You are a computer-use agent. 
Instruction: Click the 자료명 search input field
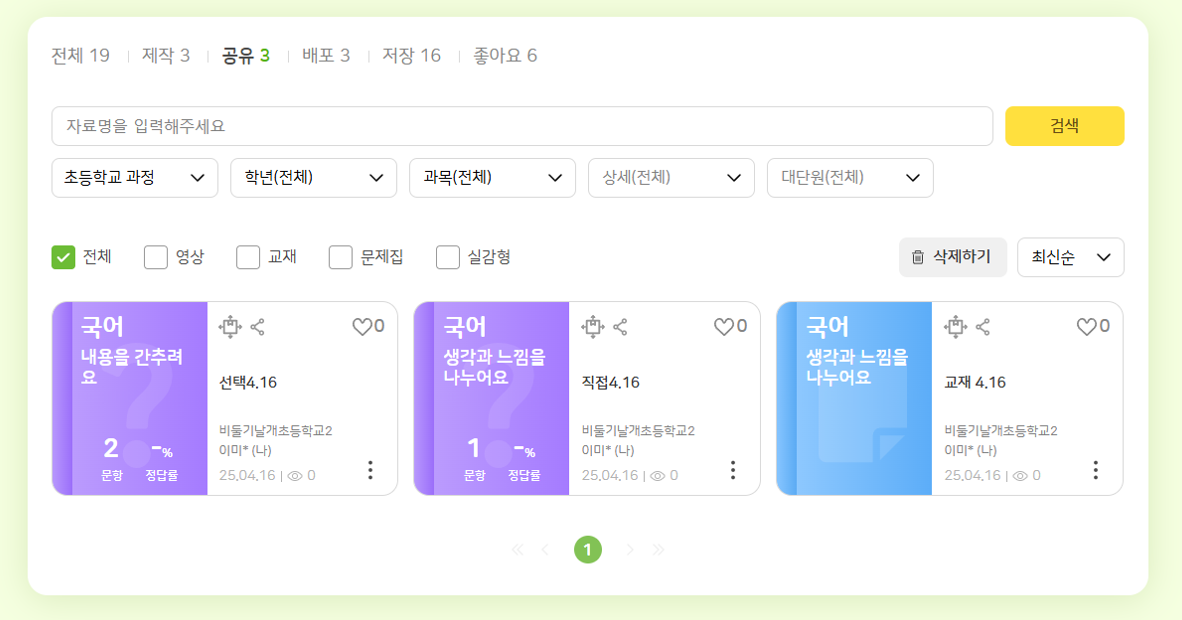click(521, 126)
